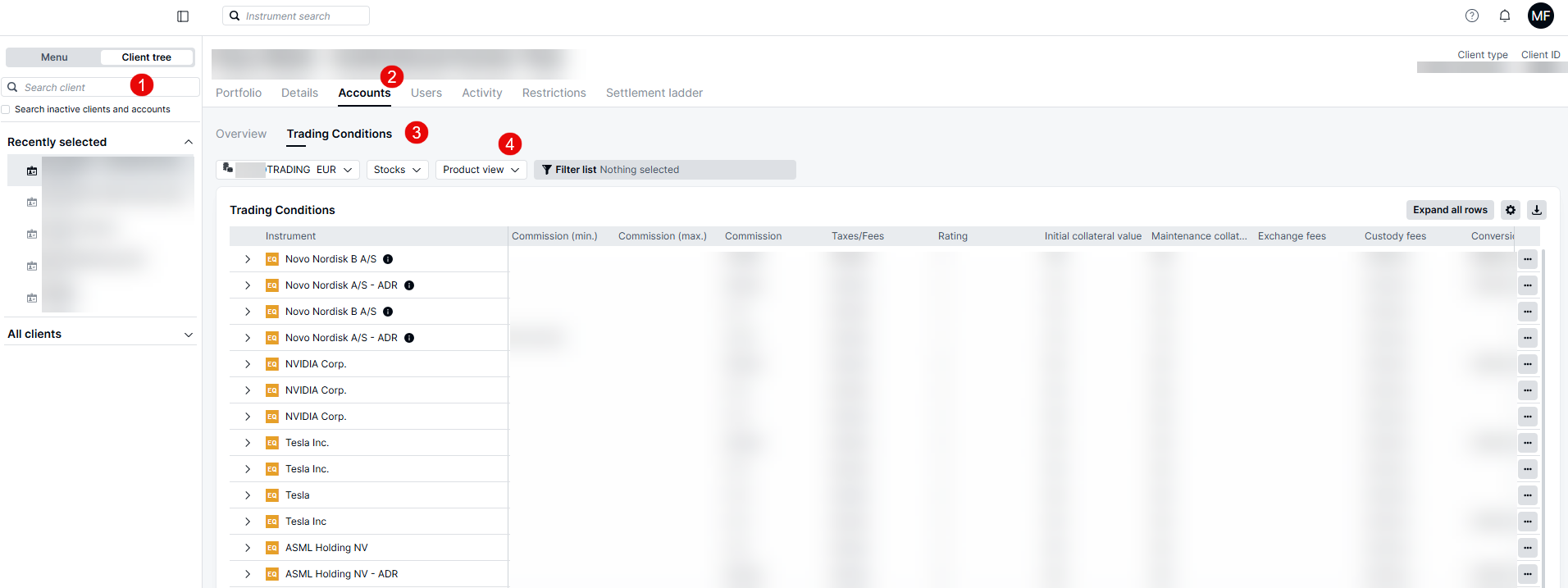Open the help question mark icon
1568x588 pixels.
(1472, 16)
